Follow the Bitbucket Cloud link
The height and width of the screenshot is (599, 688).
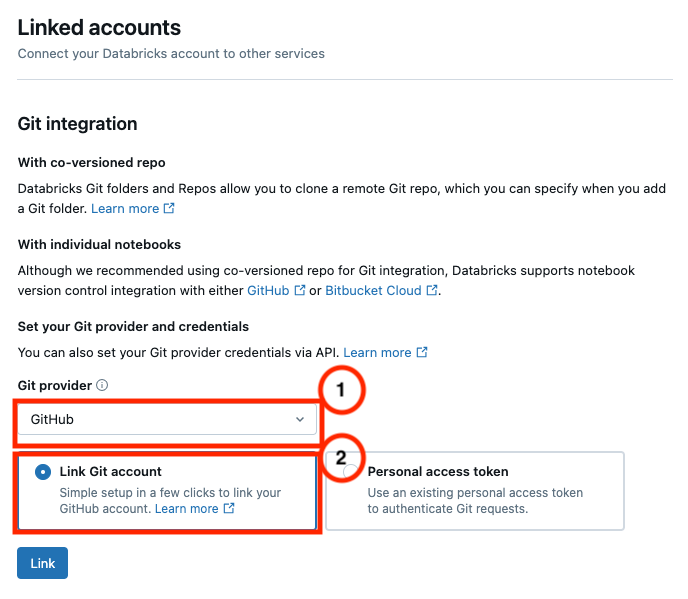point(373,291)
